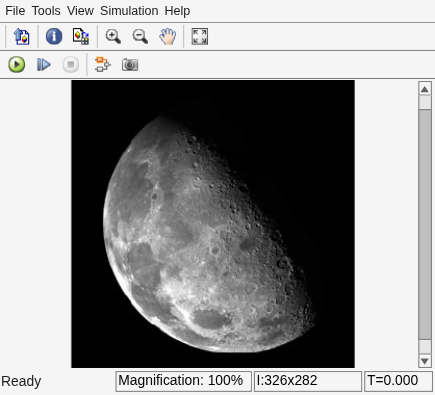Viewport: 435px width, 395px height.
Task: Open the pixel region tool
Action: point(81,36)
